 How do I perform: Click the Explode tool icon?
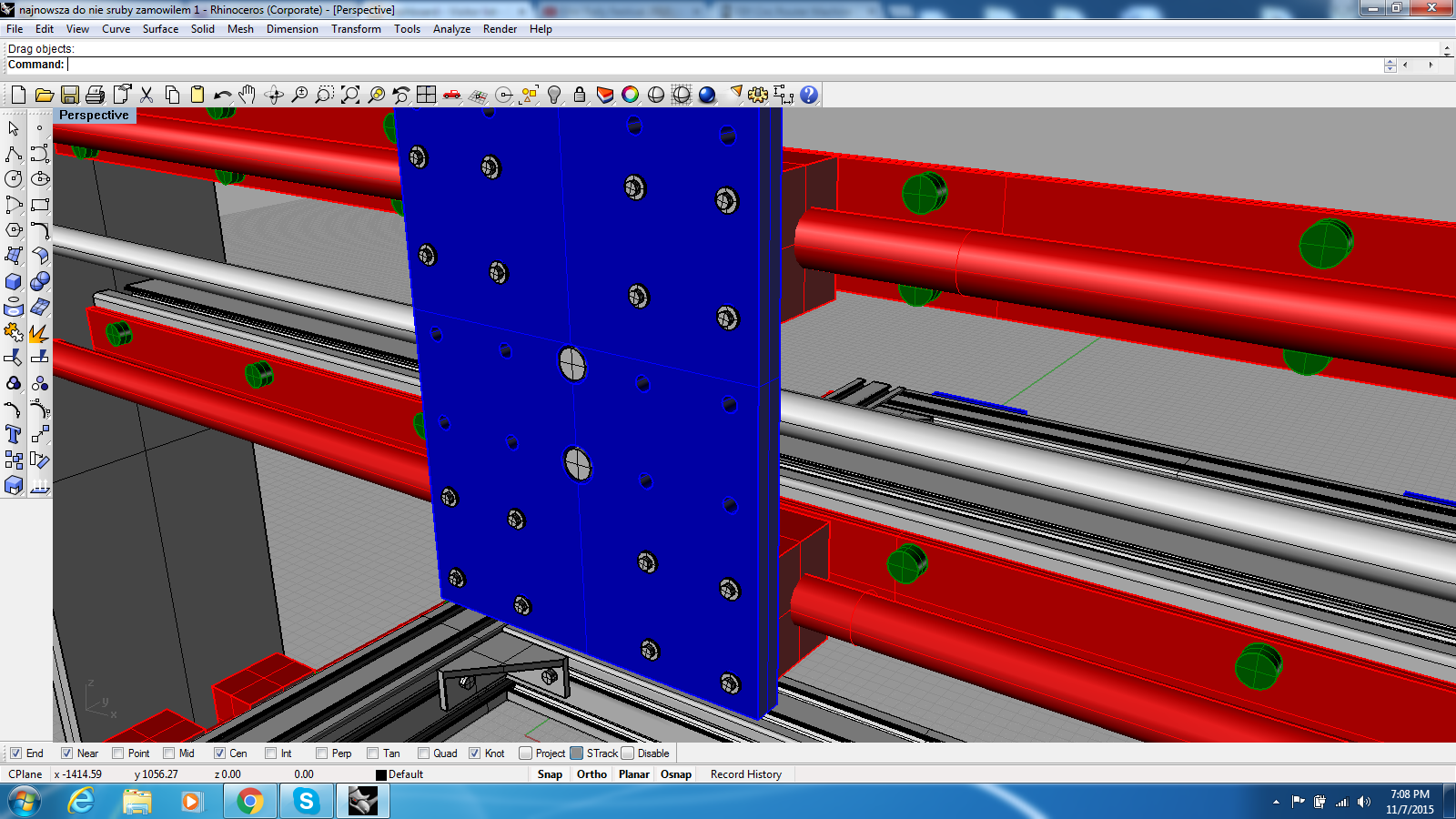39,333
